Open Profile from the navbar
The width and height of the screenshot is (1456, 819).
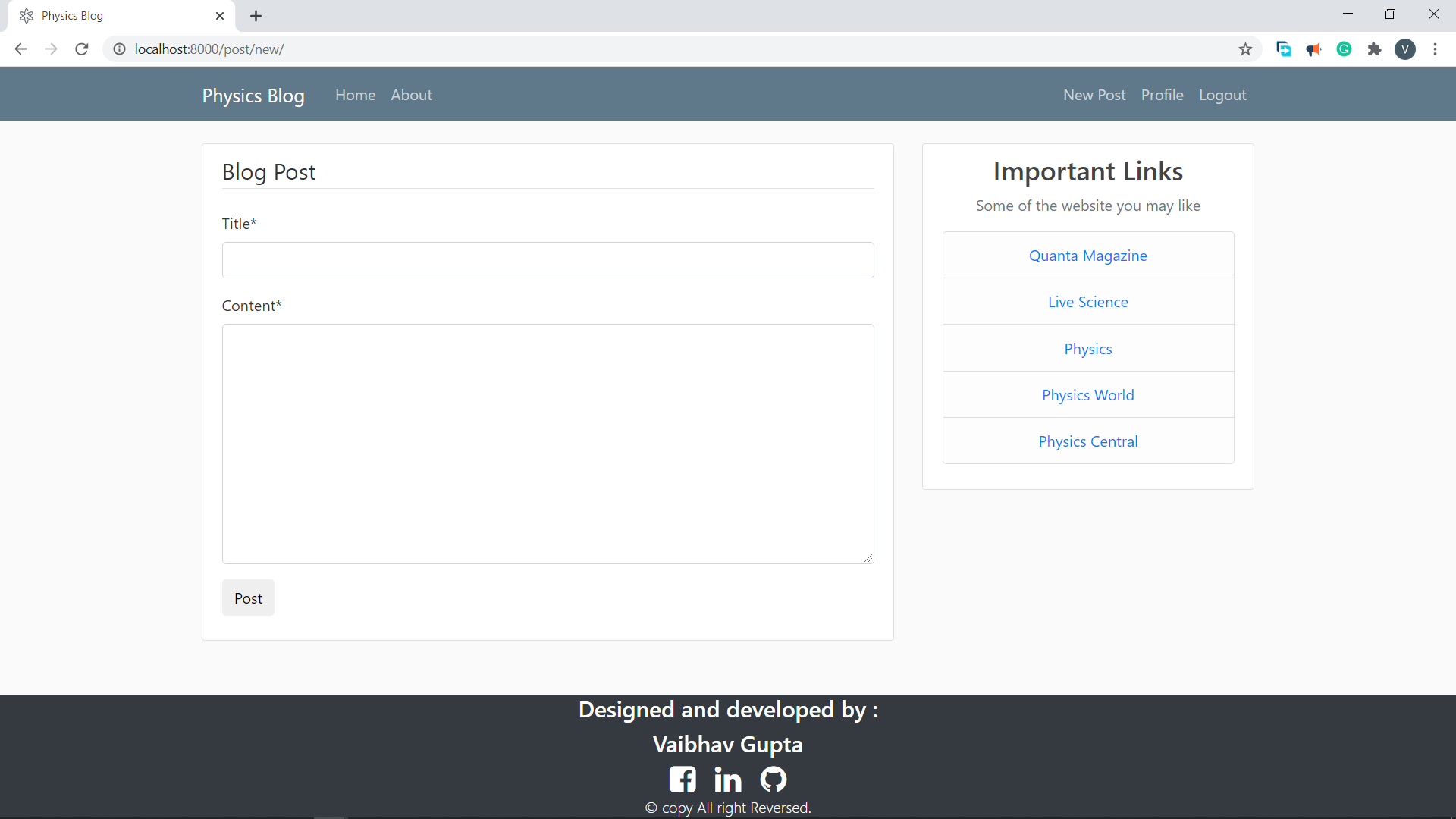tap(1162, 95)
